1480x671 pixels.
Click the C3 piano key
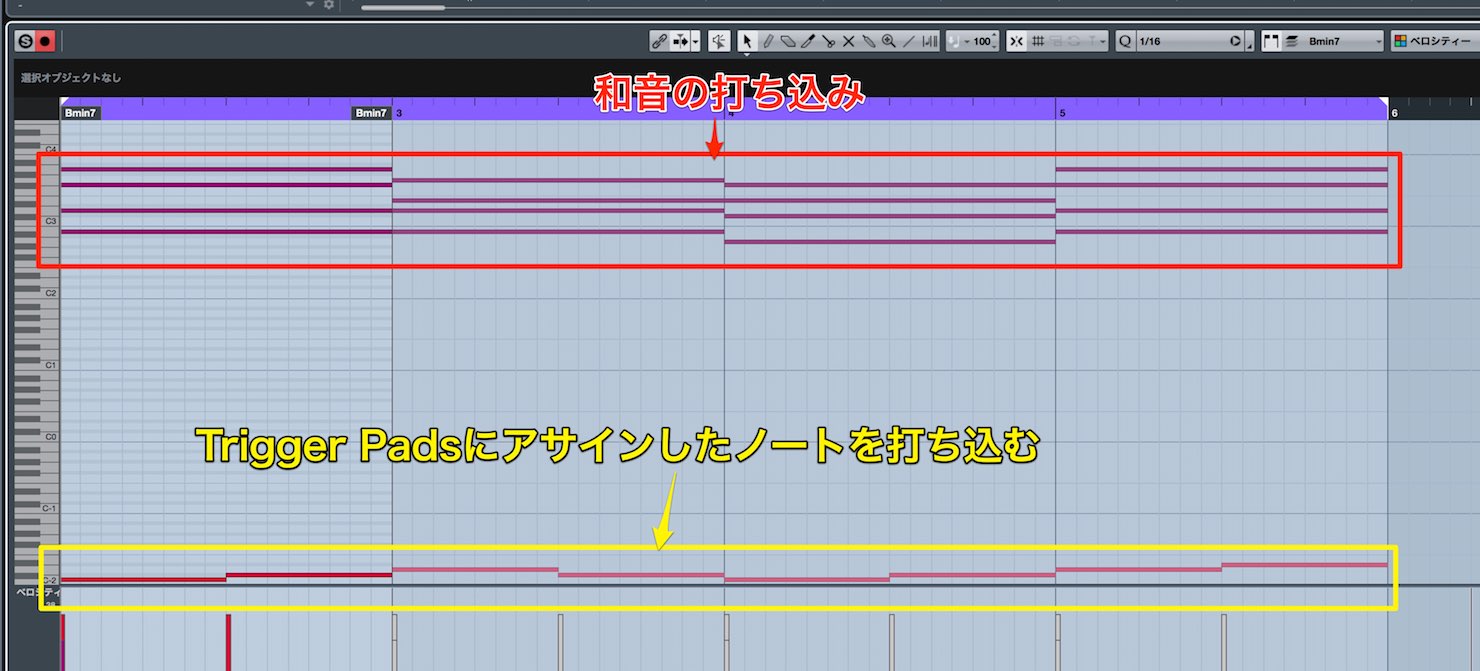[38, 221]
